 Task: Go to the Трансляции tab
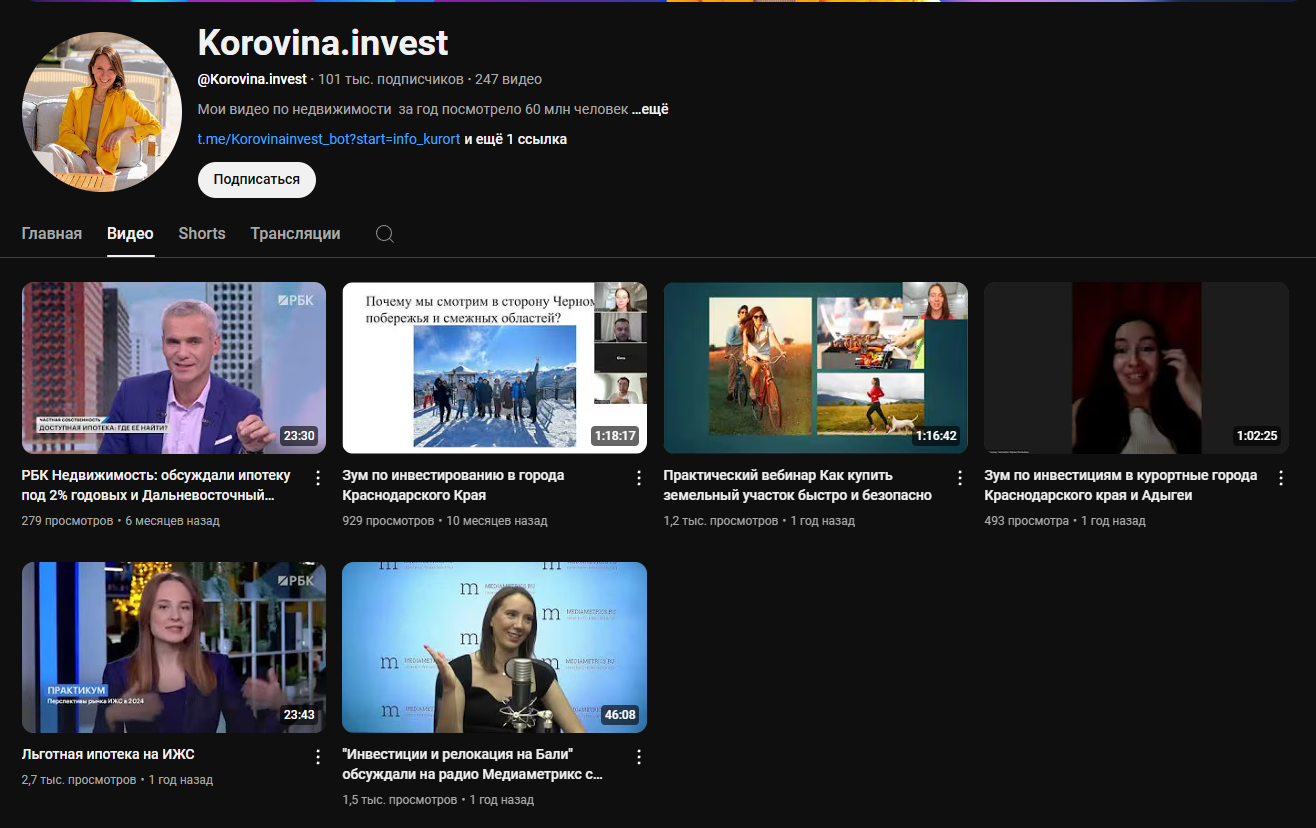(x=295, y=234)
